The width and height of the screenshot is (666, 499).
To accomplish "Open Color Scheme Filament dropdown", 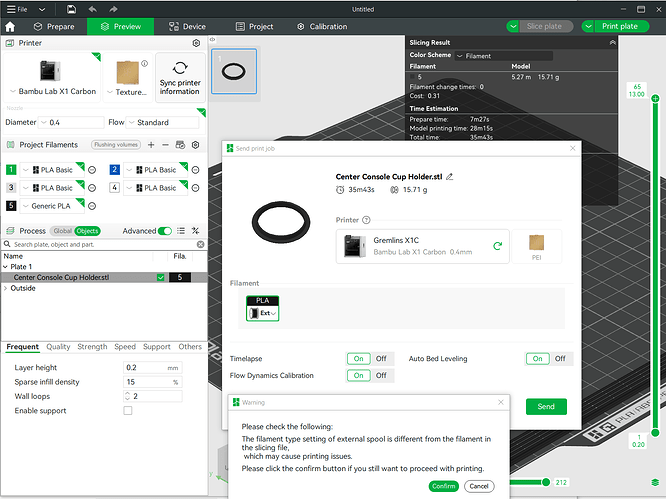I will tap(504, 56).
